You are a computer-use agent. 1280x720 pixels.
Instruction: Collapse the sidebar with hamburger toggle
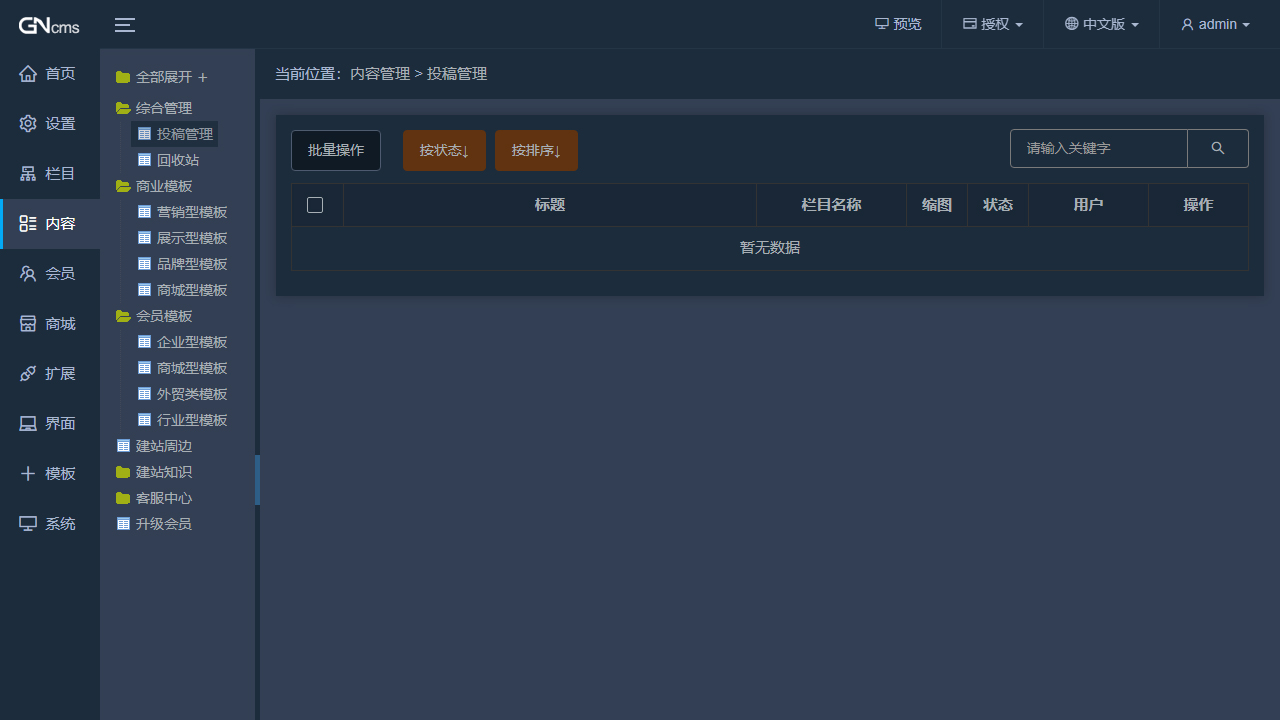[x=124, y=25]
